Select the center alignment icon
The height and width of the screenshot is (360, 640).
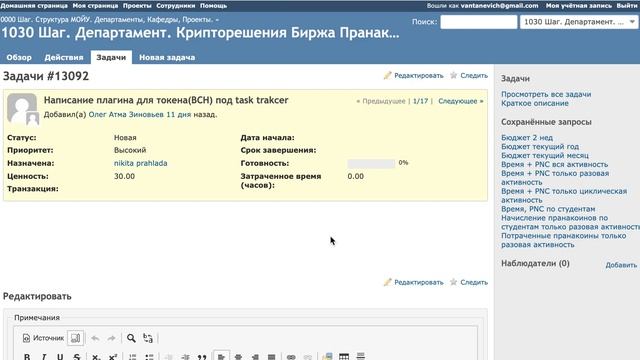pyautogui.click(x=238, y=357)
